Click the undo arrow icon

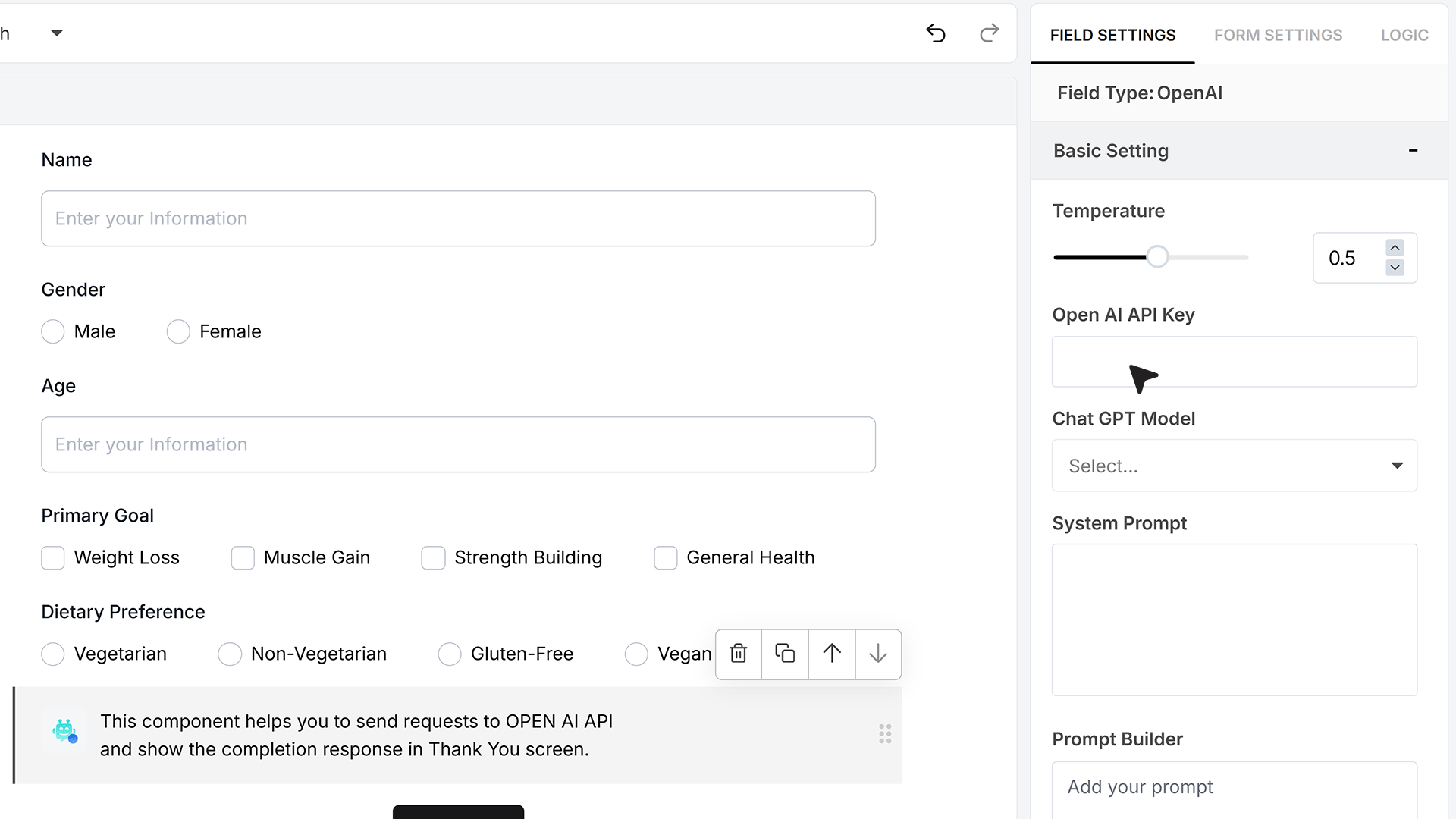(936, 33)
